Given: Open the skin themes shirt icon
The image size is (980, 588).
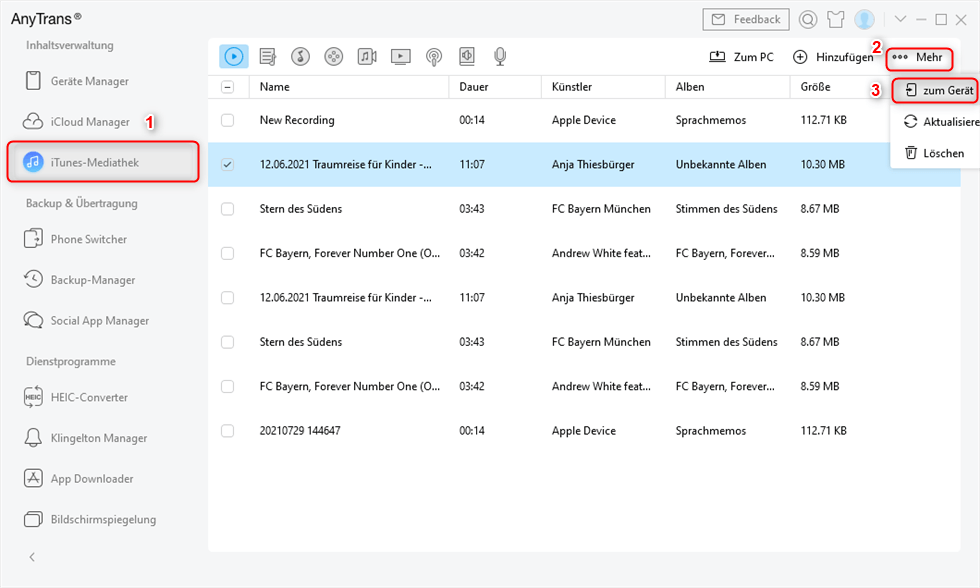Looking at the screenshot, I should (x=836, y=20).
